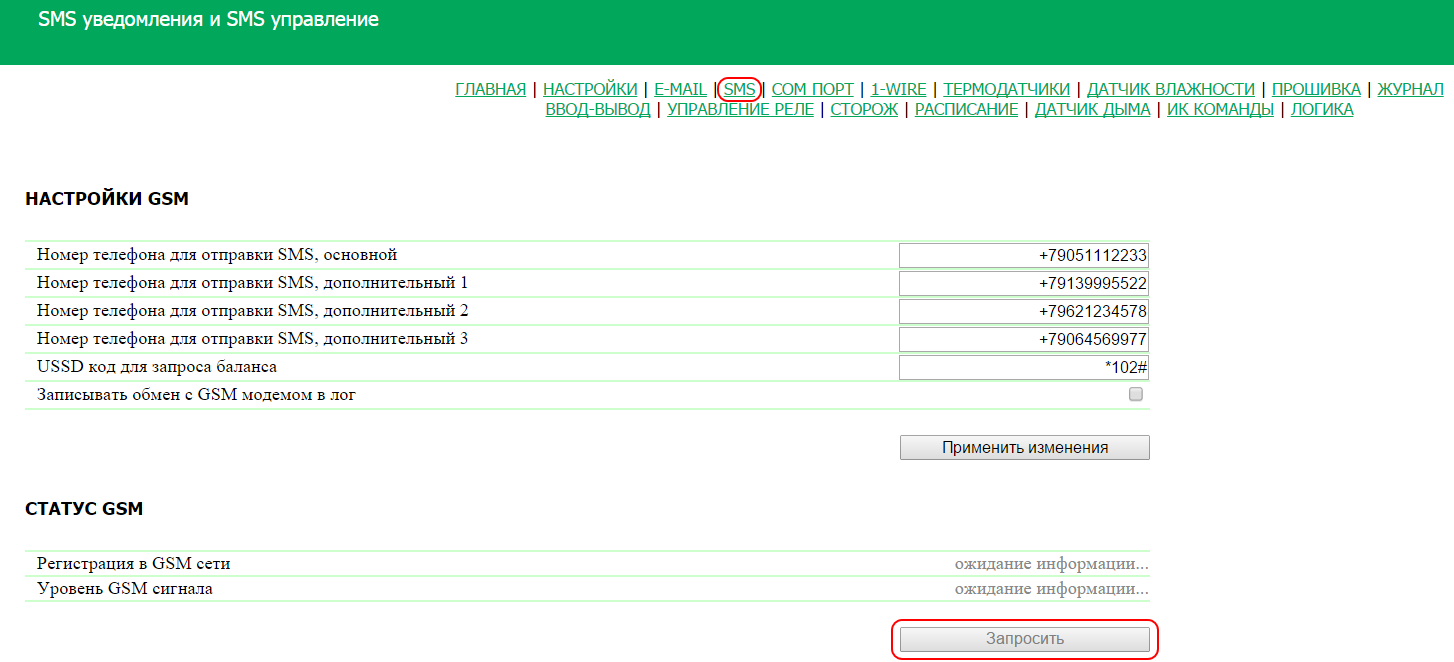Open the ГЛАВНАЯ navigation link

click(490, 90)
